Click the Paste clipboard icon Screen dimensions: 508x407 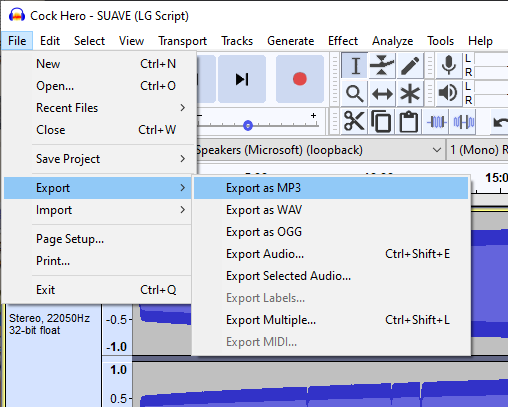point(409,122)
